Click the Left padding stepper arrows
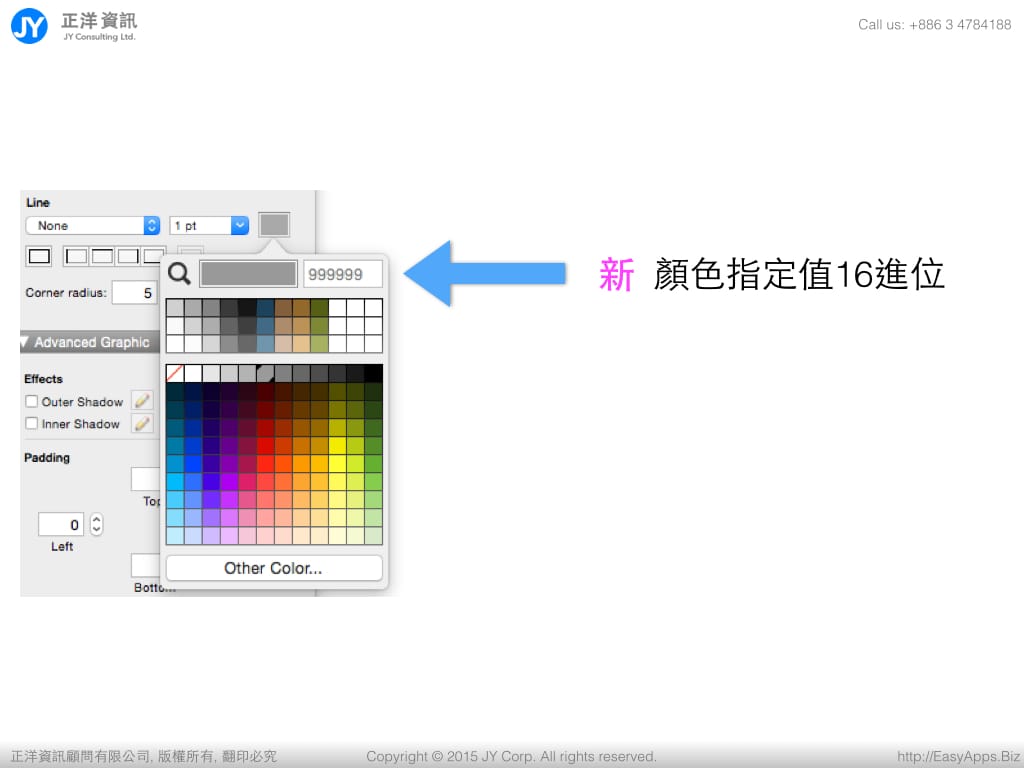 [97, 524]
